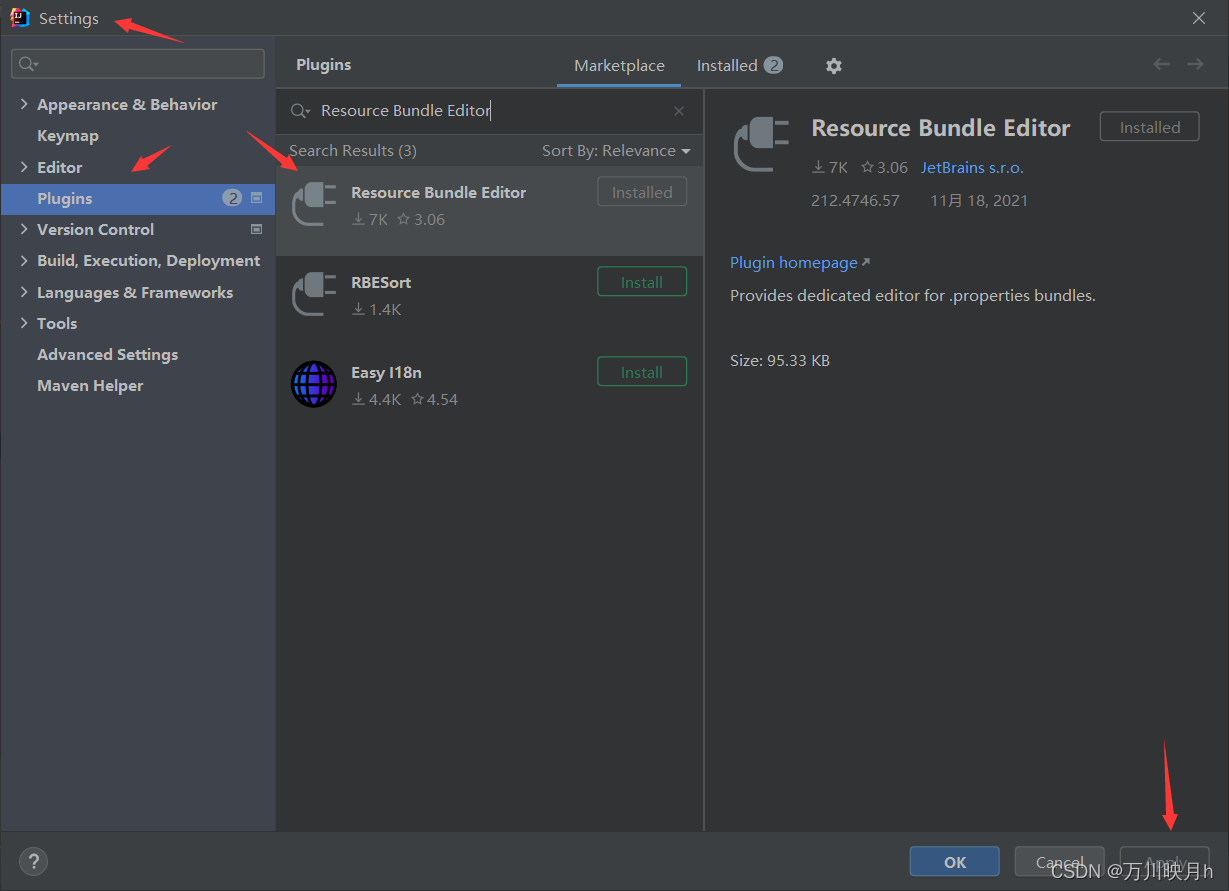The height and width of the screenshot is (891, 1229).
Task: Install the Easy I18n plugin
Action: click(642, 372)
